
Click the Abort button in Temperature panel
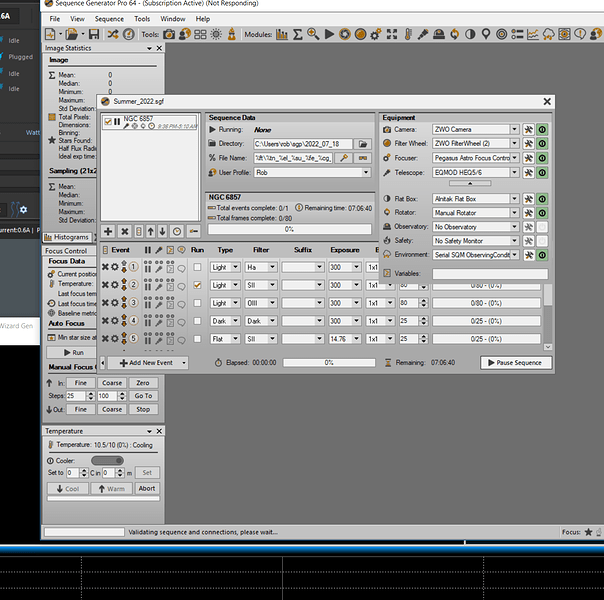[147, 488]
